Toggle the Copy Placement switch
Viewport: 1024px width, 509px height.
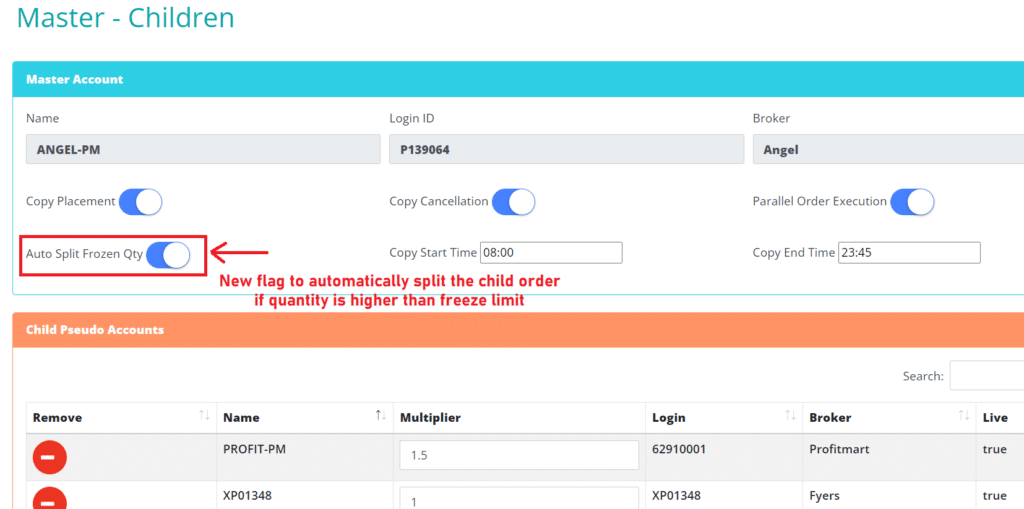(140, 202)
